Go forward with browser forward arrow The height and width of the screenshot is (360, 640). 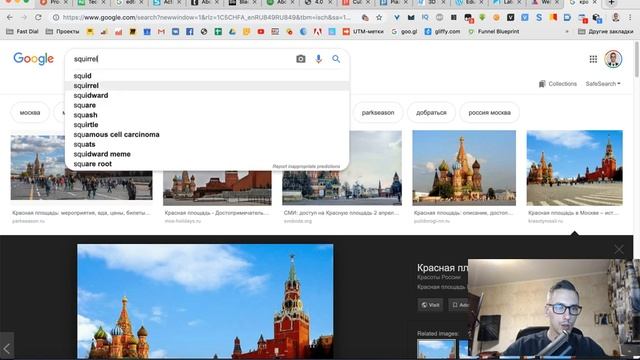pyautogui.click(x=24, y=18)
